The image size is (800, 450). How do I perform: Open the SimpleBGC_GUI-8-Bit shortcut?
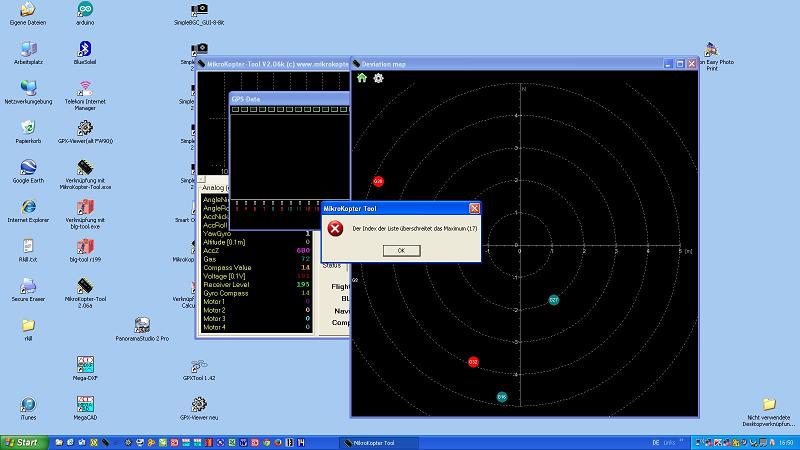pyautogui.click(x=199, y=14)
